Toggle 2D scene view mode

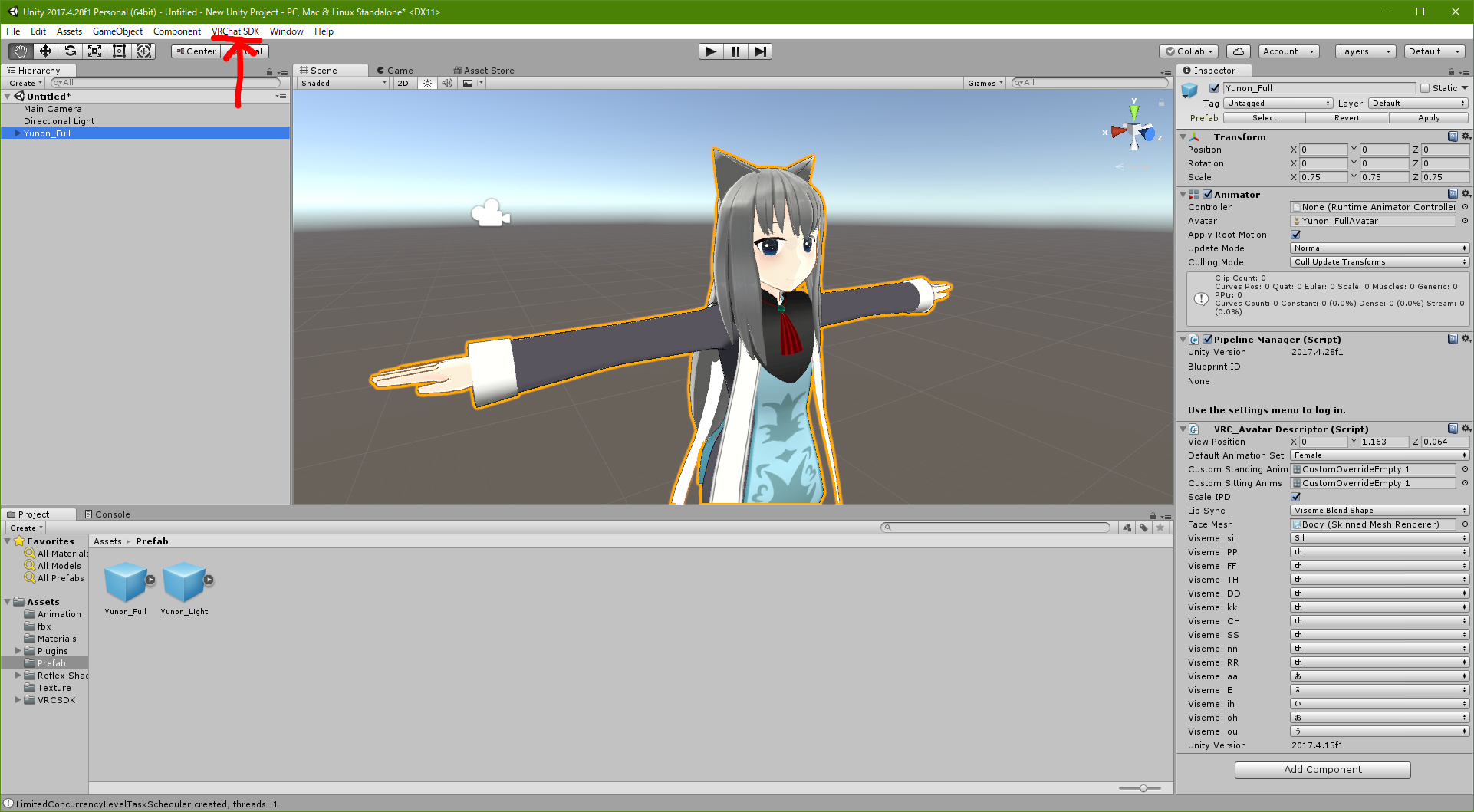[403, 83]
